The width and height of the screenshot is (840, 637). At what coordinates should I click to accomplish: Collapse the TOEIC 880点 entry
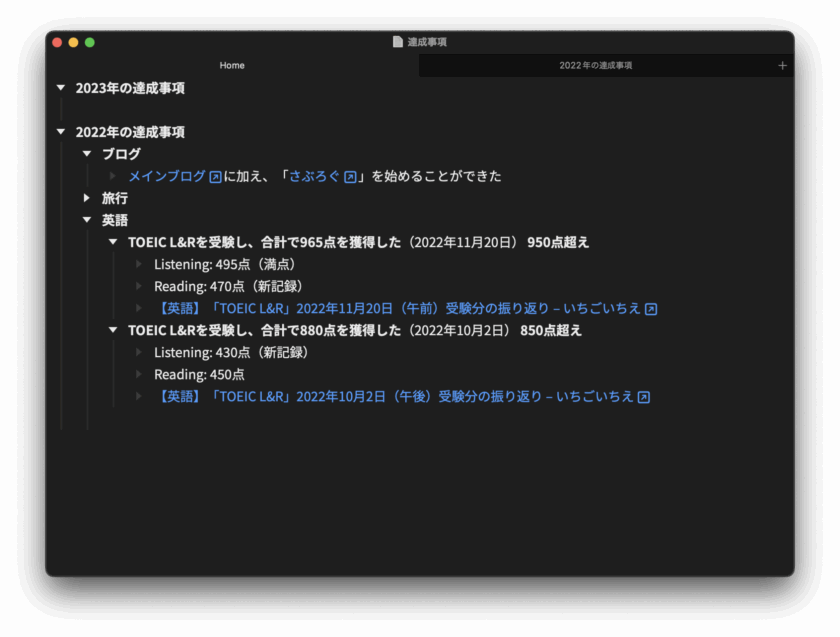[x=113, y=330]
